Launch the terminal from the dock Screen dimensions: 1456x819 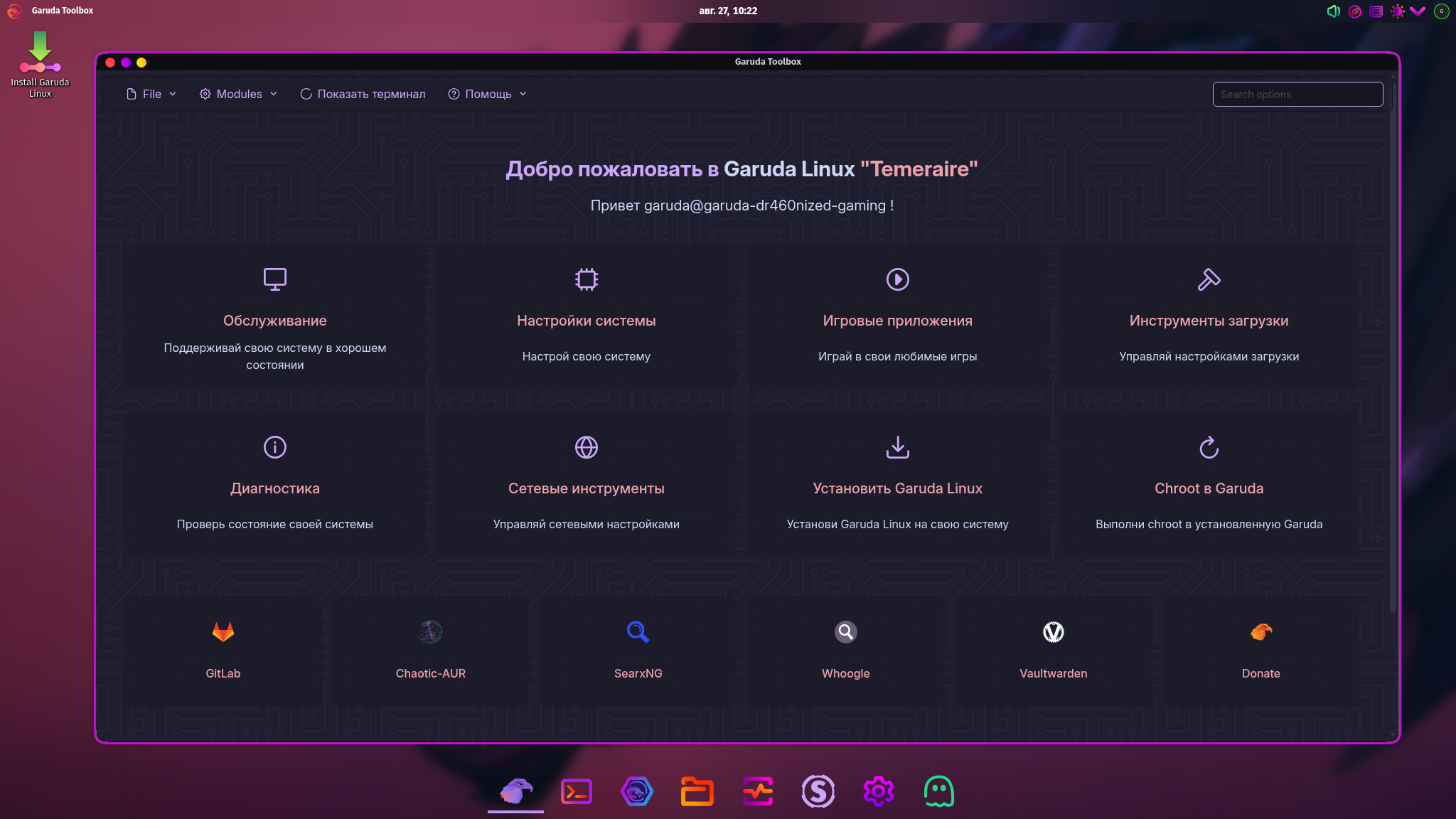pos(577,791)
